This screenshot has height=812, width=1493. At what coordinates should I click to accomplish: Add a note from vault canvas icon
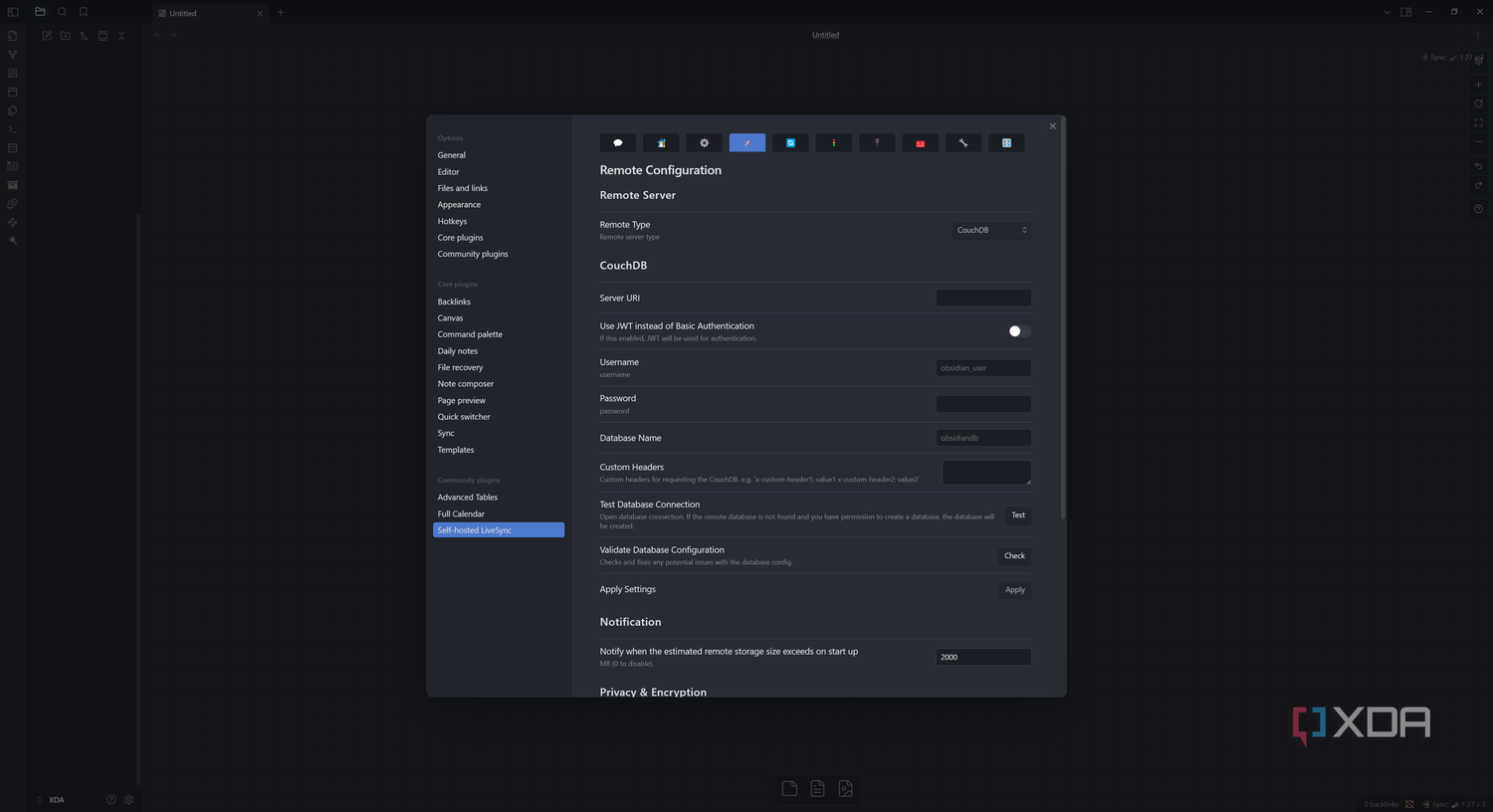[x=817, y=789]
